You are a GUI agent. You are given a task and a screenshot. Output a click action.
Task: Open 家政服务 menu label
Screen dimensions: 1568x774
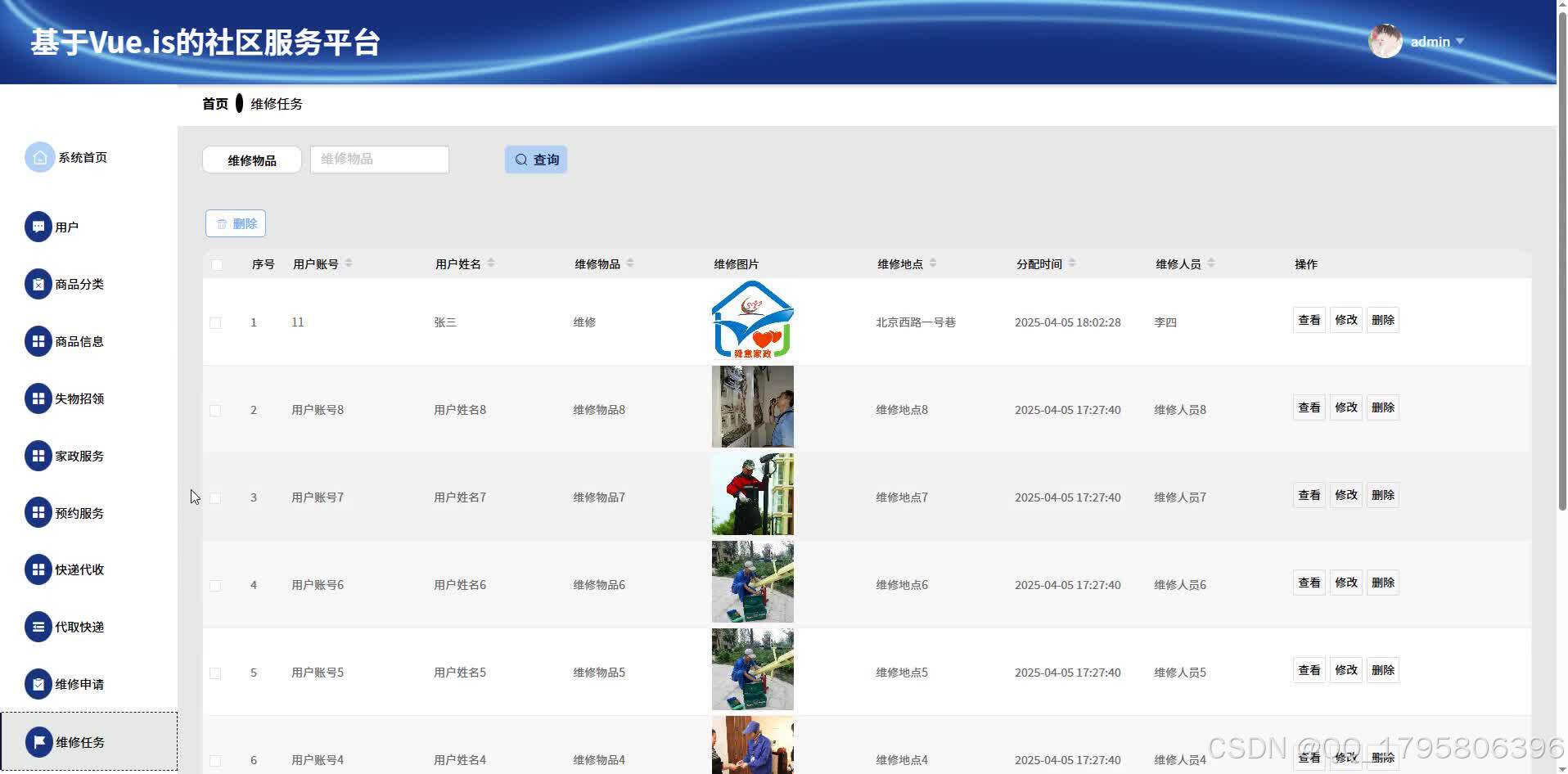(x=79, y=456)
